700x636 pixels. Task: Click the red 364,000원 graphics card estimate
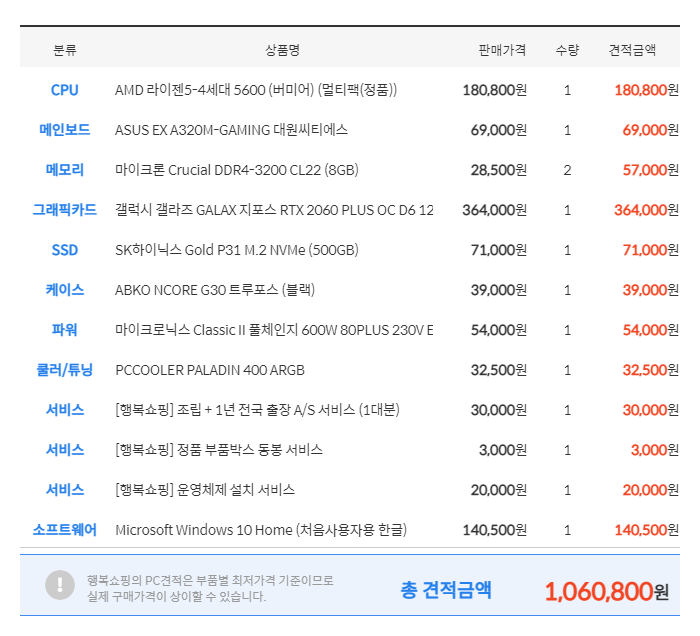coord(646,210)
